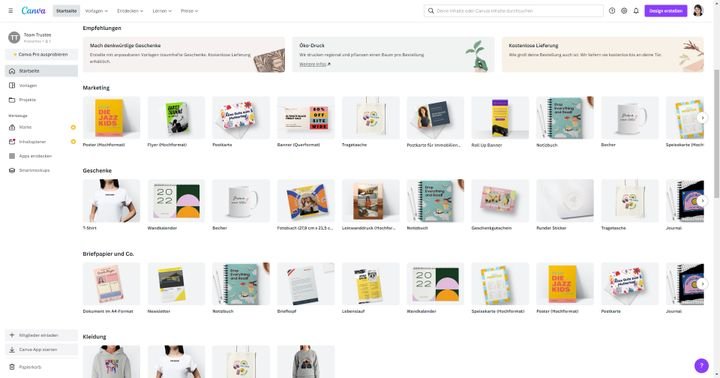The width and height of the screenshot is (720, 378).
Task: Click the plus icon for Mitglieder einladen
Action: coord(12,335)
